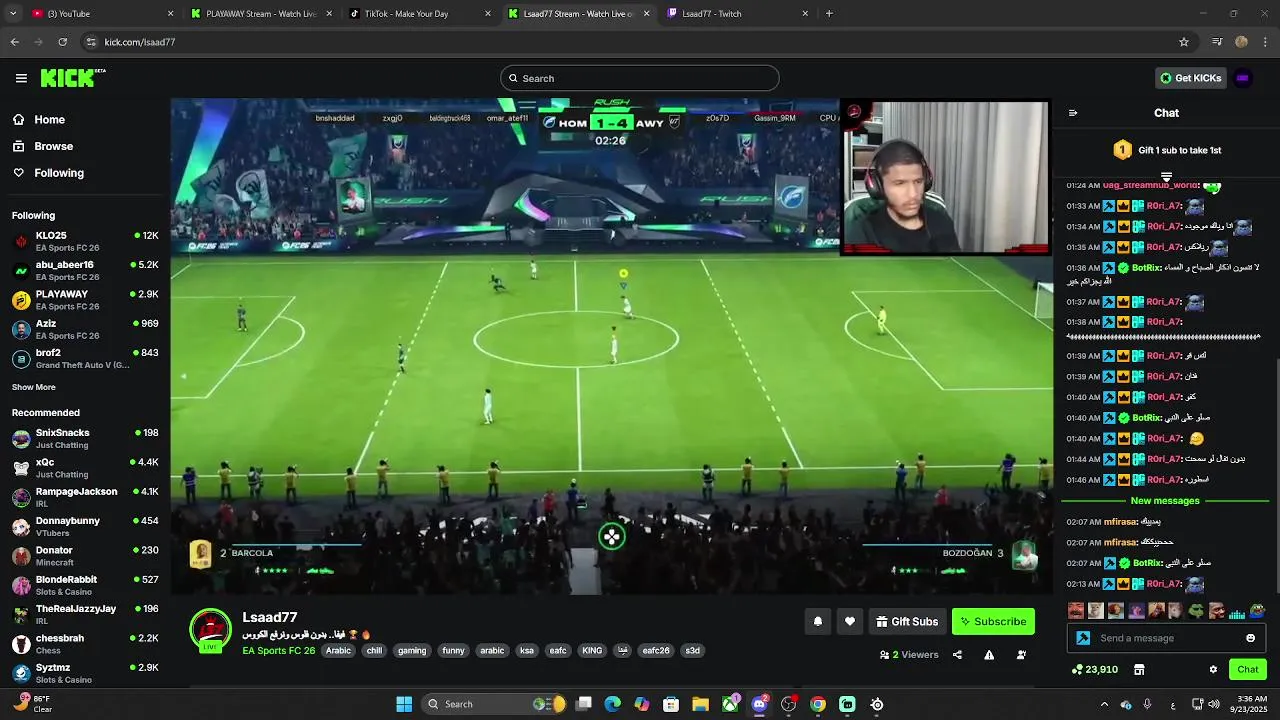The image size is (1280, 720).
Task: Click the user-star icon beside report
Action: [x=1021, y=655]
